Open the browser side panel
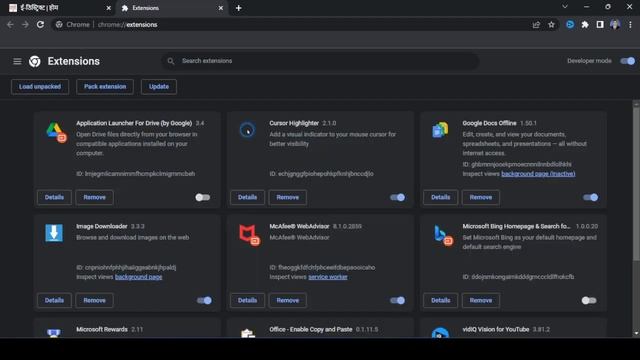 coord(600,24)
